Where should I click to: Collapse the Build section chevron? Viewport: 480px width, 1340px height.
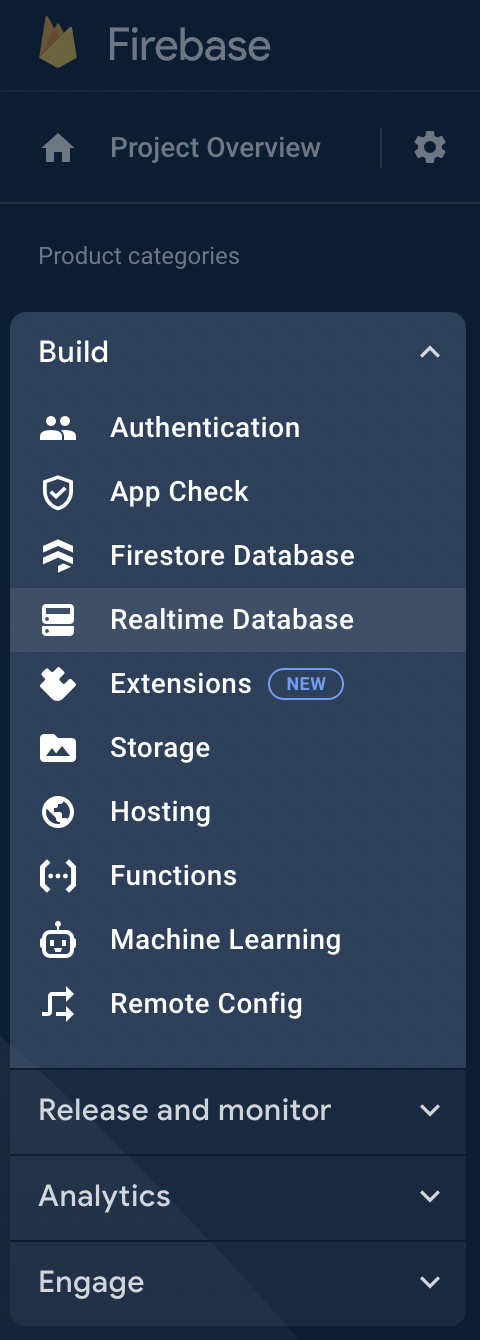tap(430, 352)
